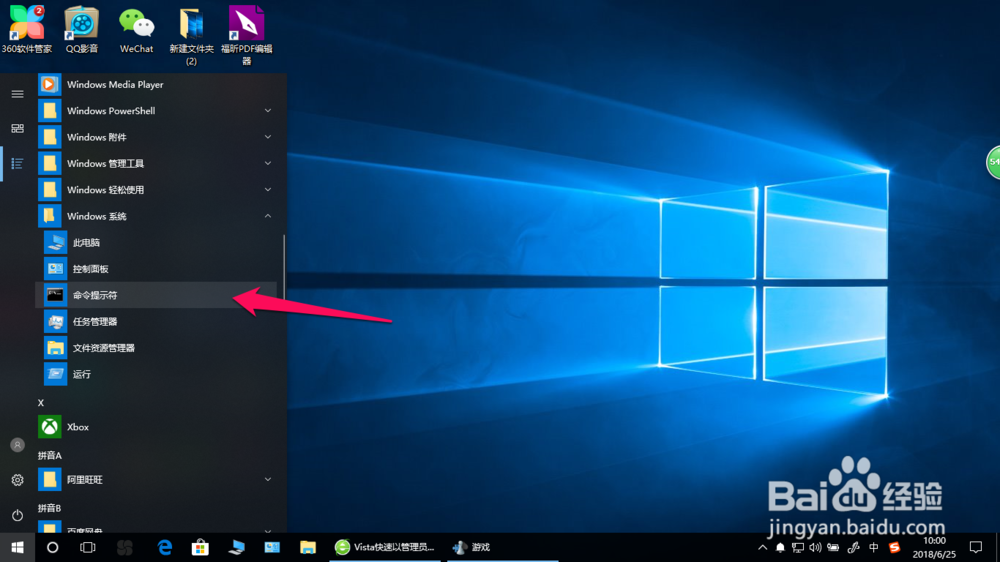Launch 命令提示符 from Start menu
The height and width of the screenshot is (562, 1000).
tap(156, 295)
